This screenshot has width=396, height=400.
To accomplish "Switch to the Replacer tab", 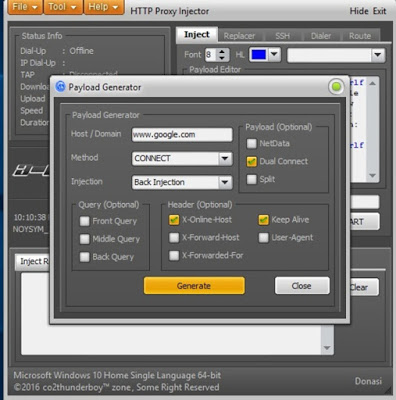I will point(239,36).
